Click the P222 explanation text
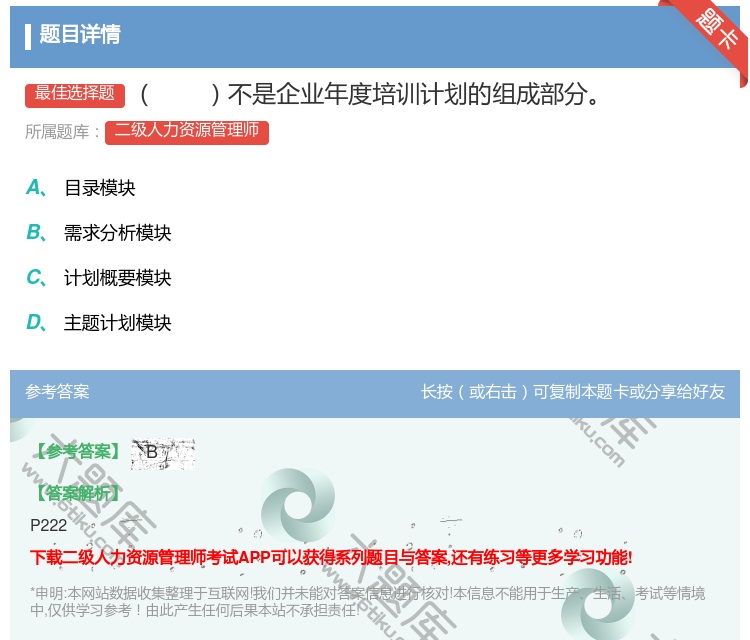This screenshot has height=640, width=750. point(48,525)
